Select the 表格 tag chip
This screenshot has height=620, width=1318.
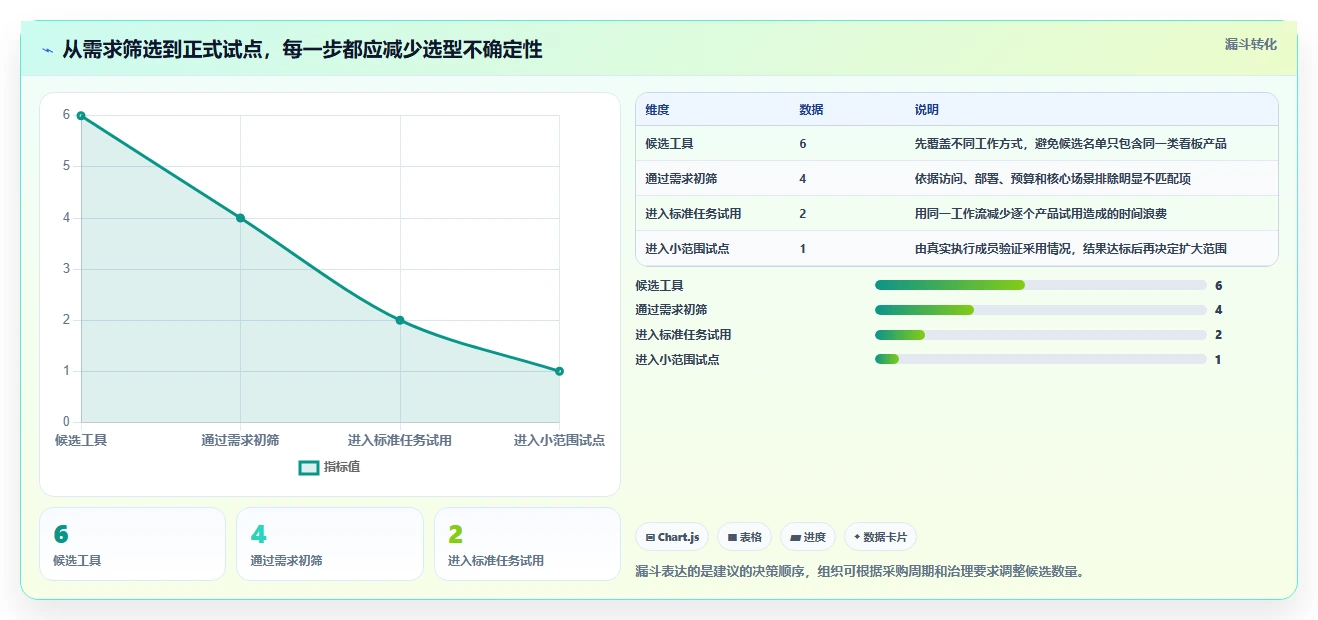coord(744,537)
